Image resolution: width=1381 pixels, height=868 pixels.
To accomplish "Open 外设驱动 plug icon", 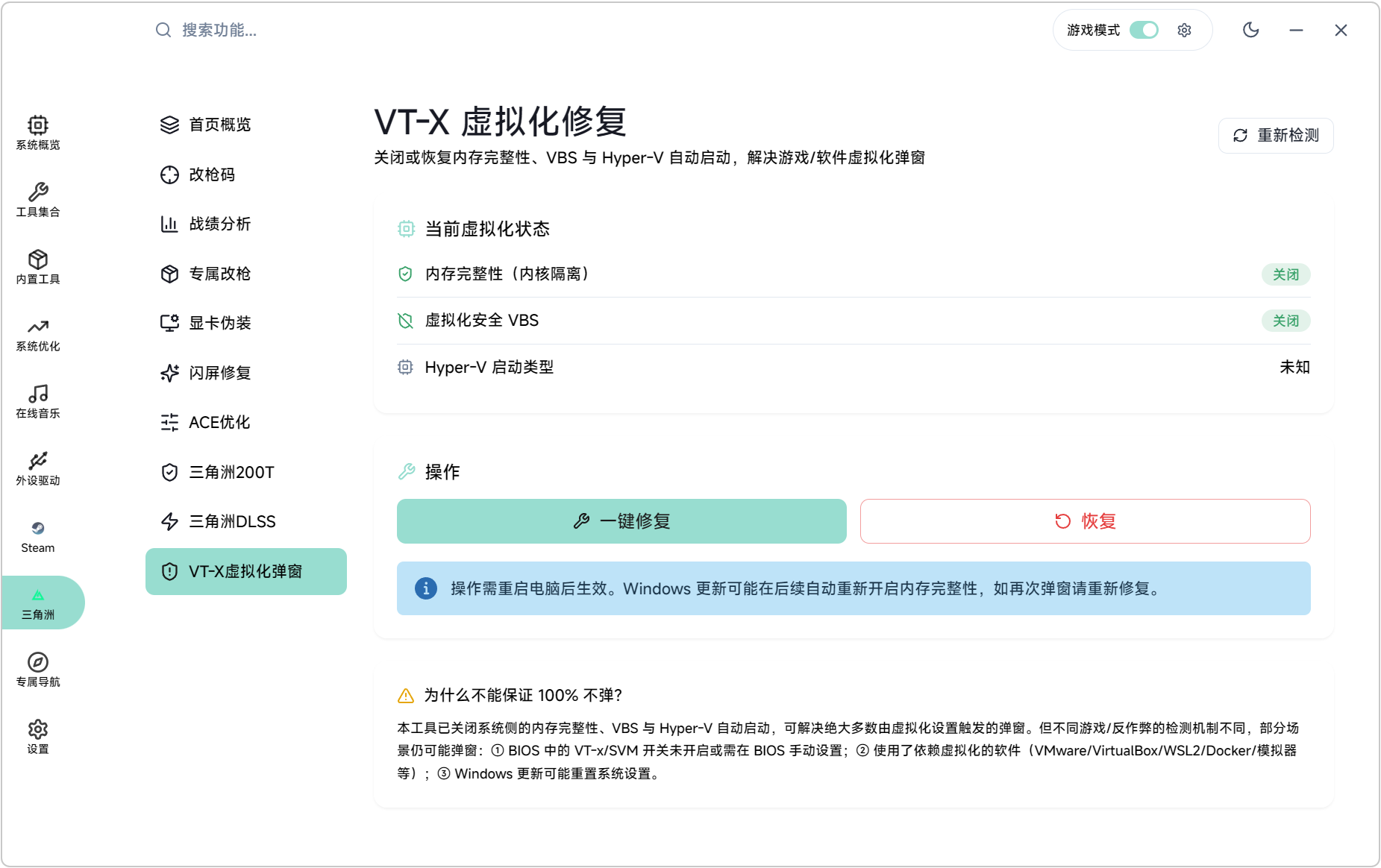I will (38, 461).
